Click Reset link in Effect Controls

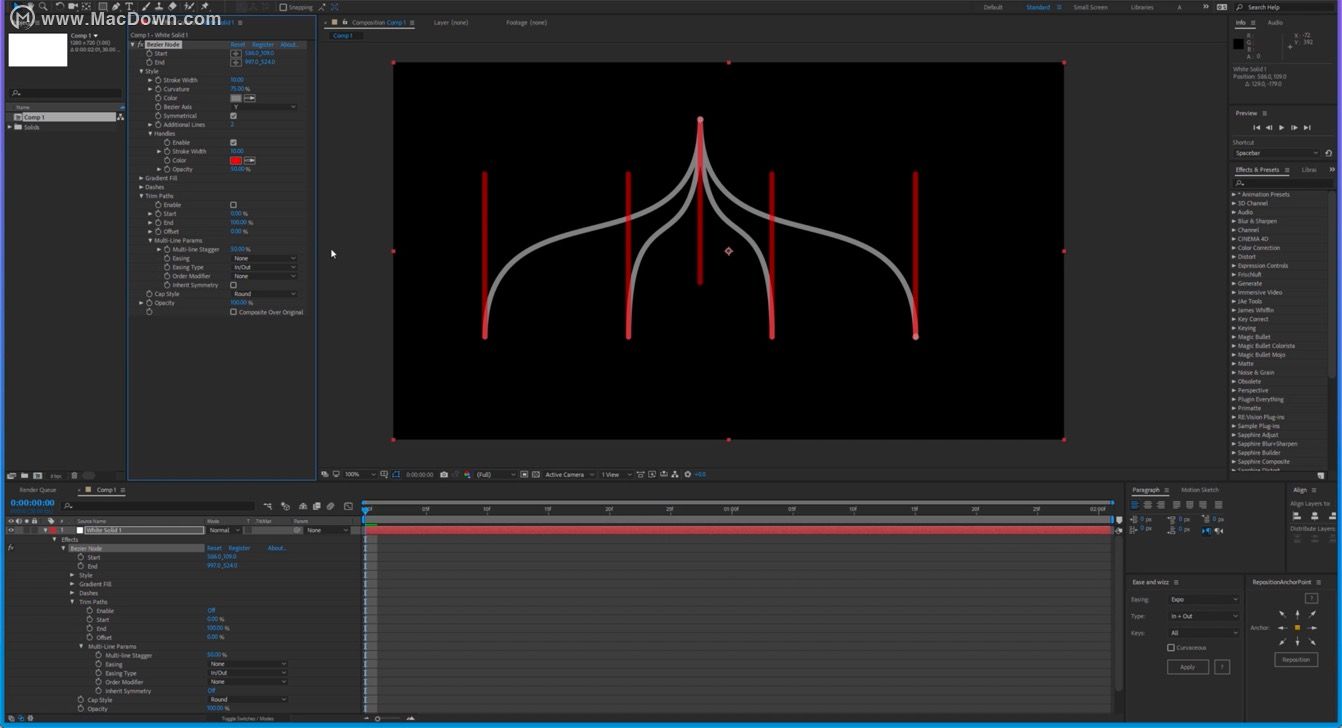pyautogui.click(x=237, y=45)
